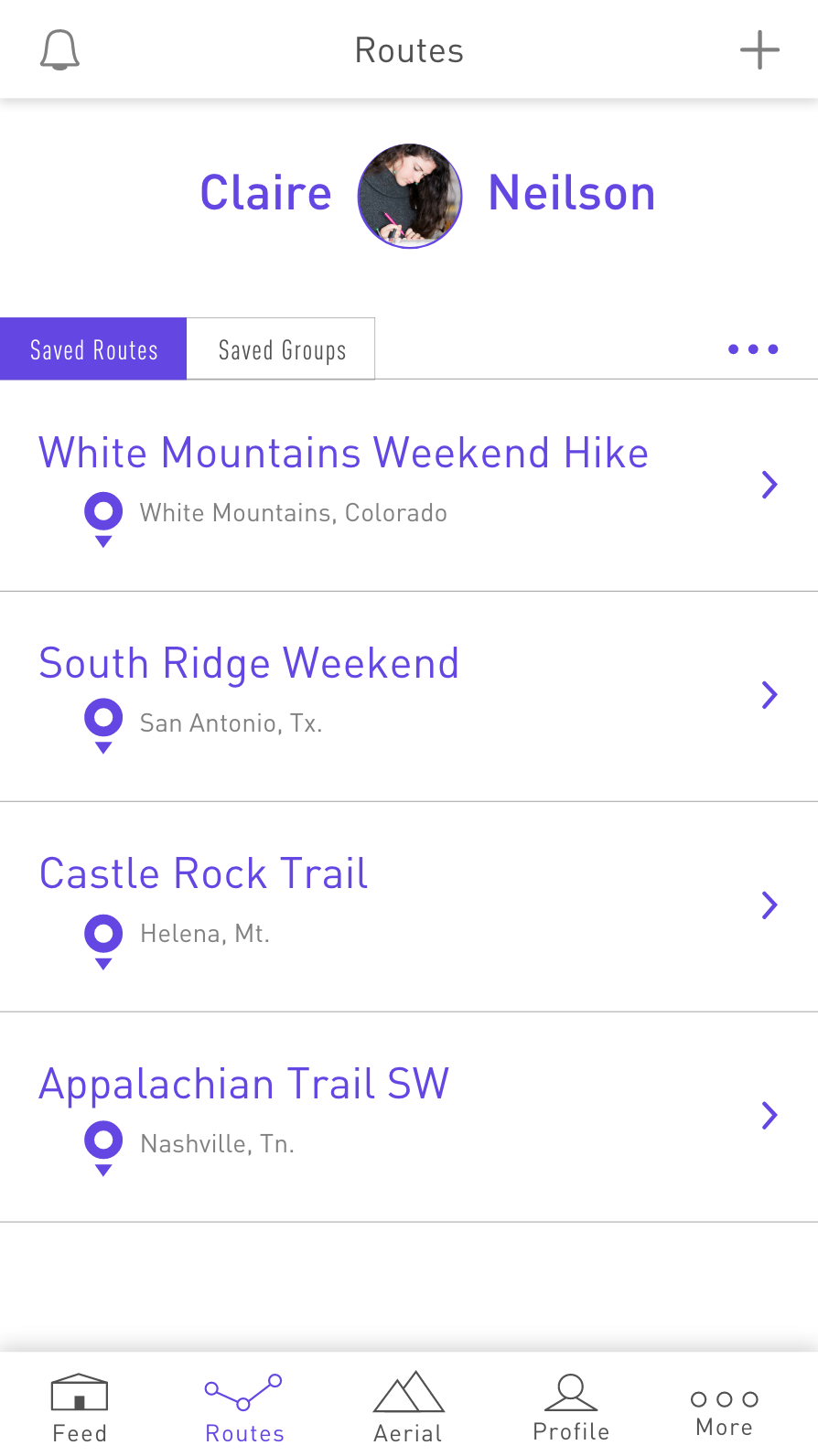Click the location pin beside San Antonio, Tx.
Viewport: 818px width, 1456px height.
coord(103,724)
